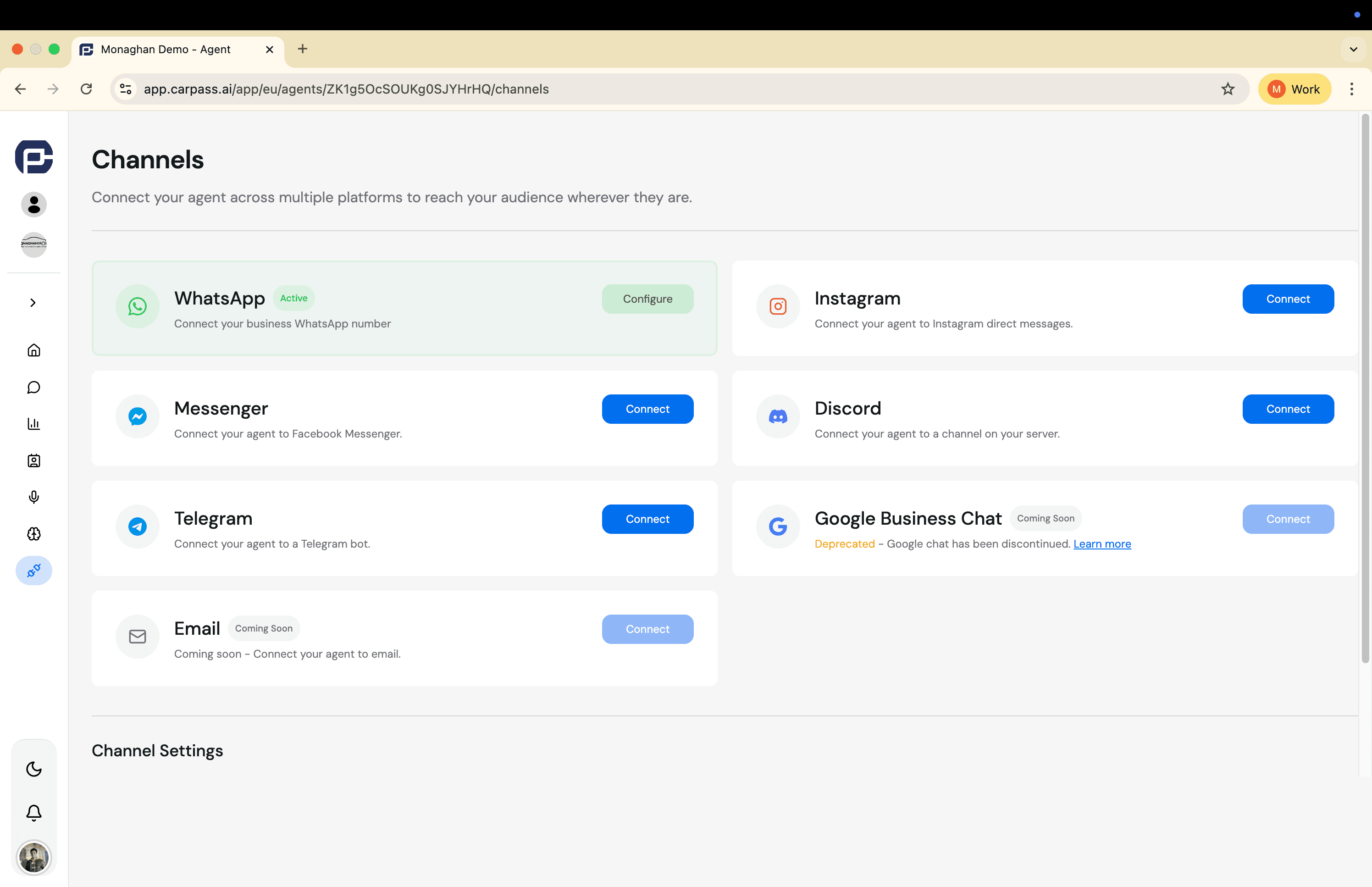The height and width of the screenshot is (887, 1372).
Task: Connect the Telegram channel
Action: (647, 519)
